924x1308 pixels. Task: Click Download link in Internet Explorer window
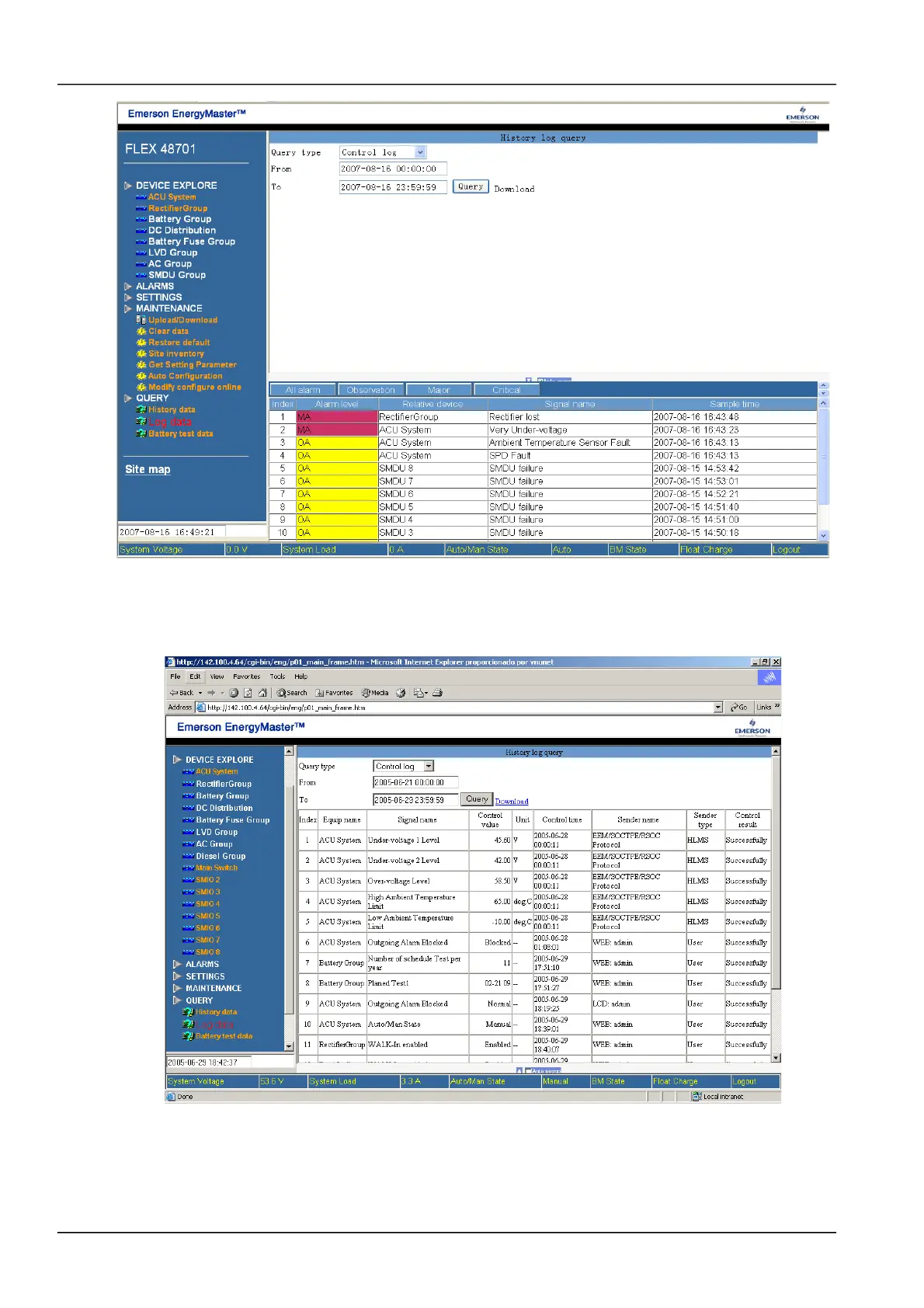(512, 802)
